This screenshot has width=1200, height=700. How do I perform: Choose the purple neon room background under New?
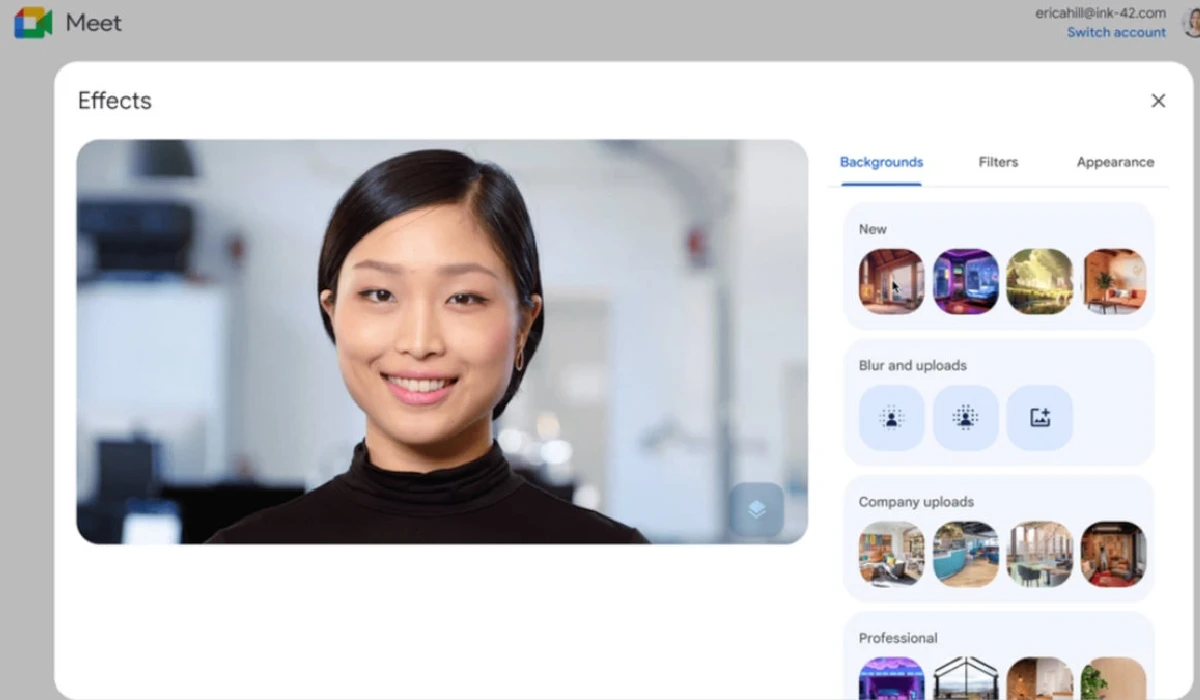click(965, 282)
